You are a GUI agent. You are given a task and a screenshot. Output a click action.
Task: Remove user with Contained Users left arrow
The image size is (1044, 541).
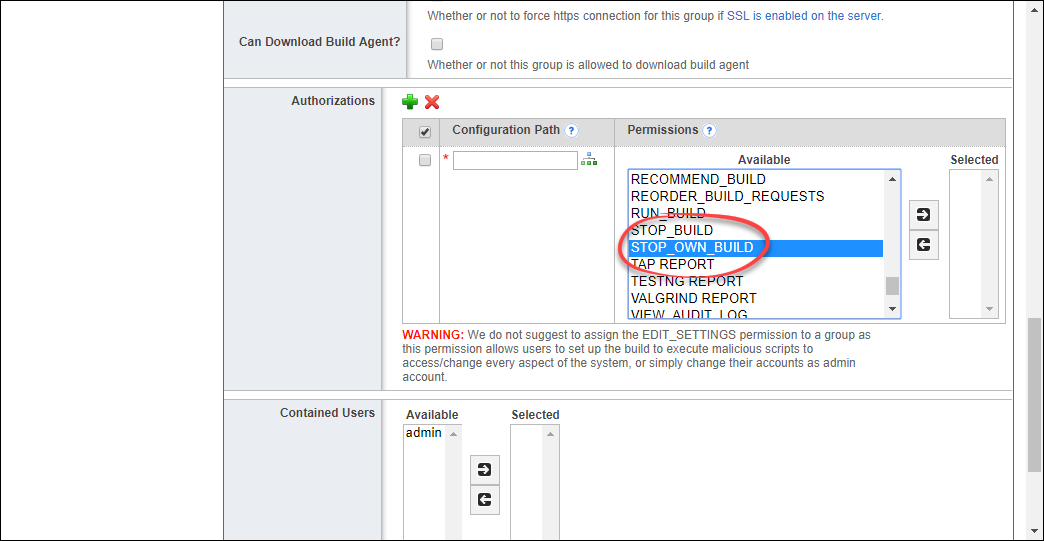pos(485,500)
